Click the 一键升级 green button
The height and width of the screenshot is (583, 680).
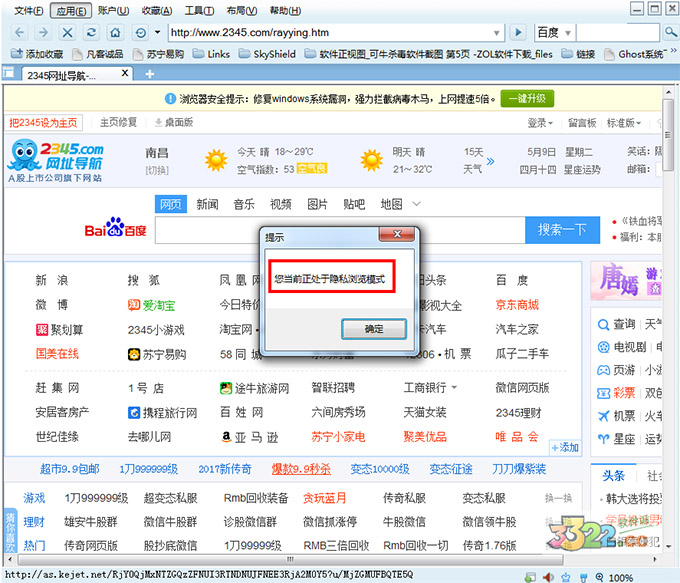[x=527, y=99]
